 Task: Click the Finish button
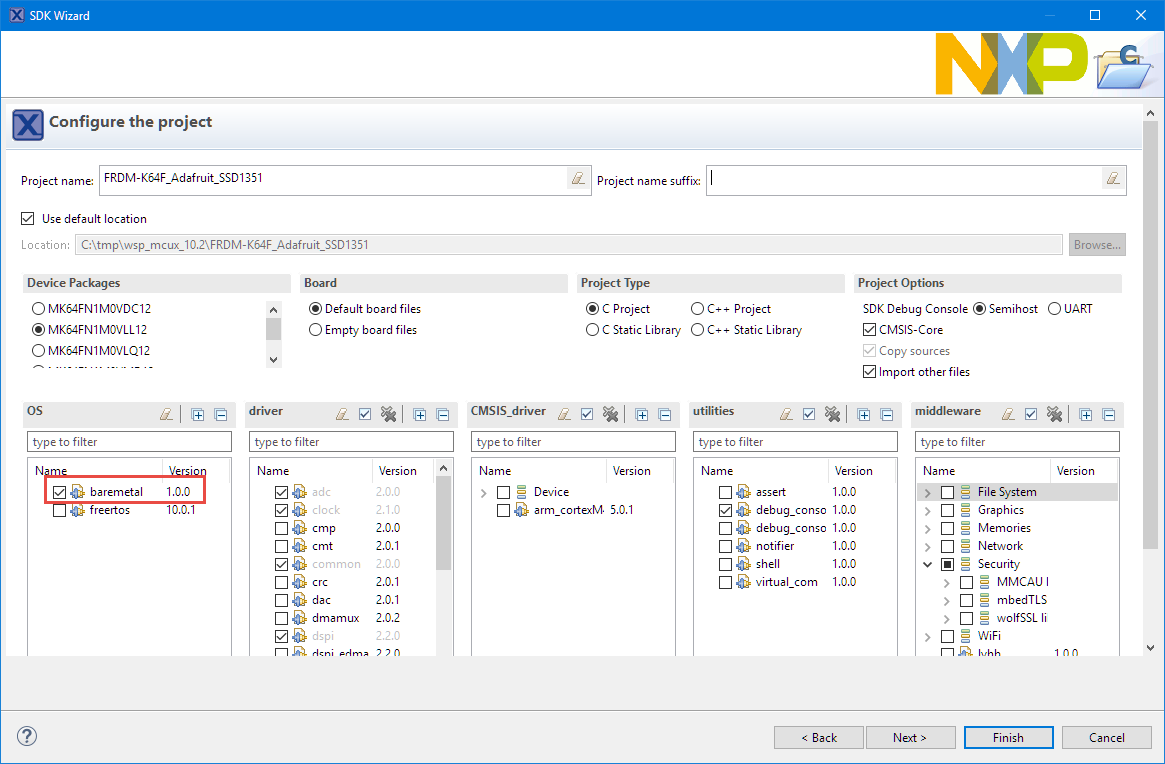1008,737
